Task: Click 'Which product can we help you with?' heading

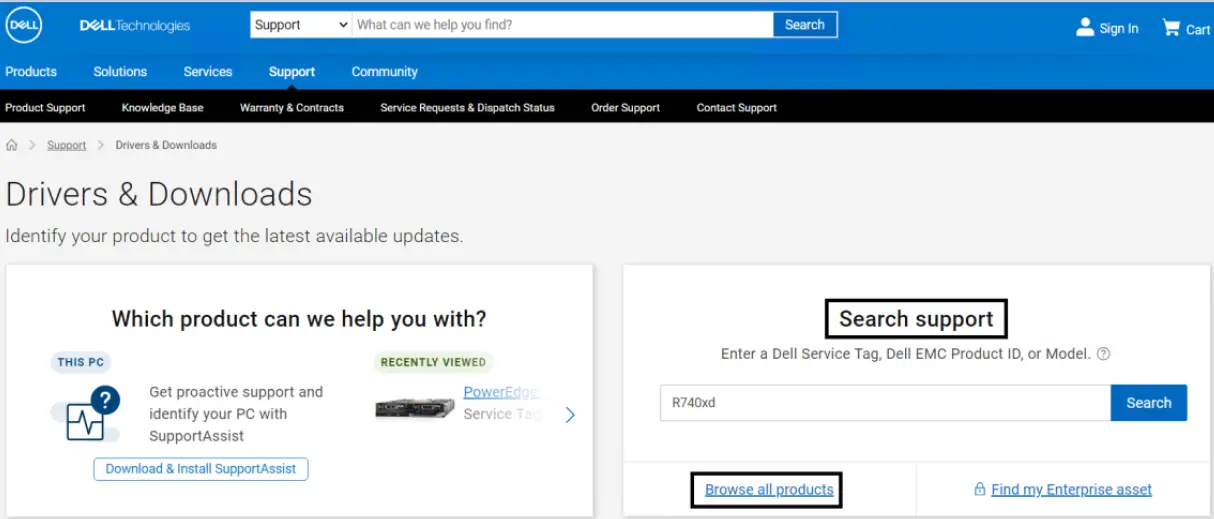Action: pos(299,319)
